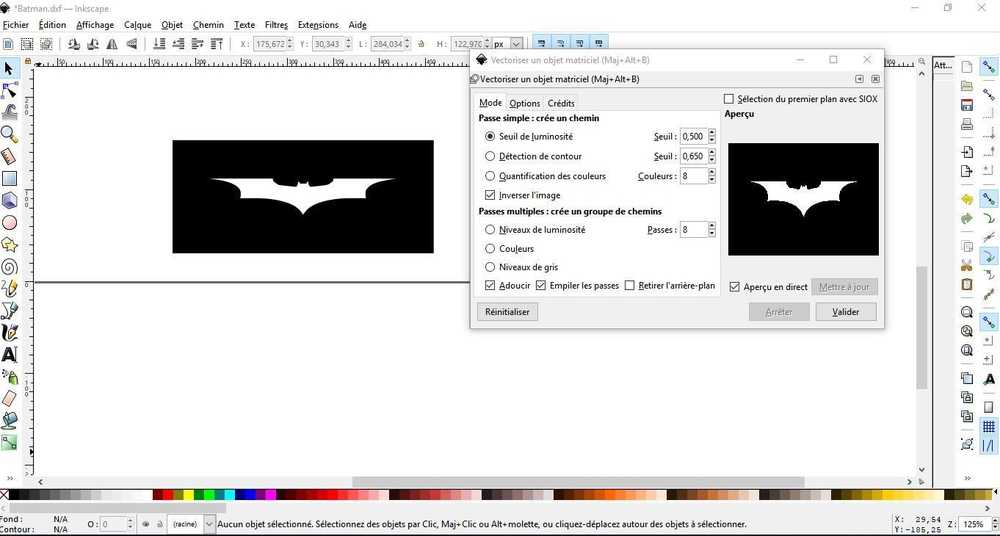This screenshot has height=536, width=1000.
Task: Select the Paint Bucket fill tool
Action: tap(9, 421)
